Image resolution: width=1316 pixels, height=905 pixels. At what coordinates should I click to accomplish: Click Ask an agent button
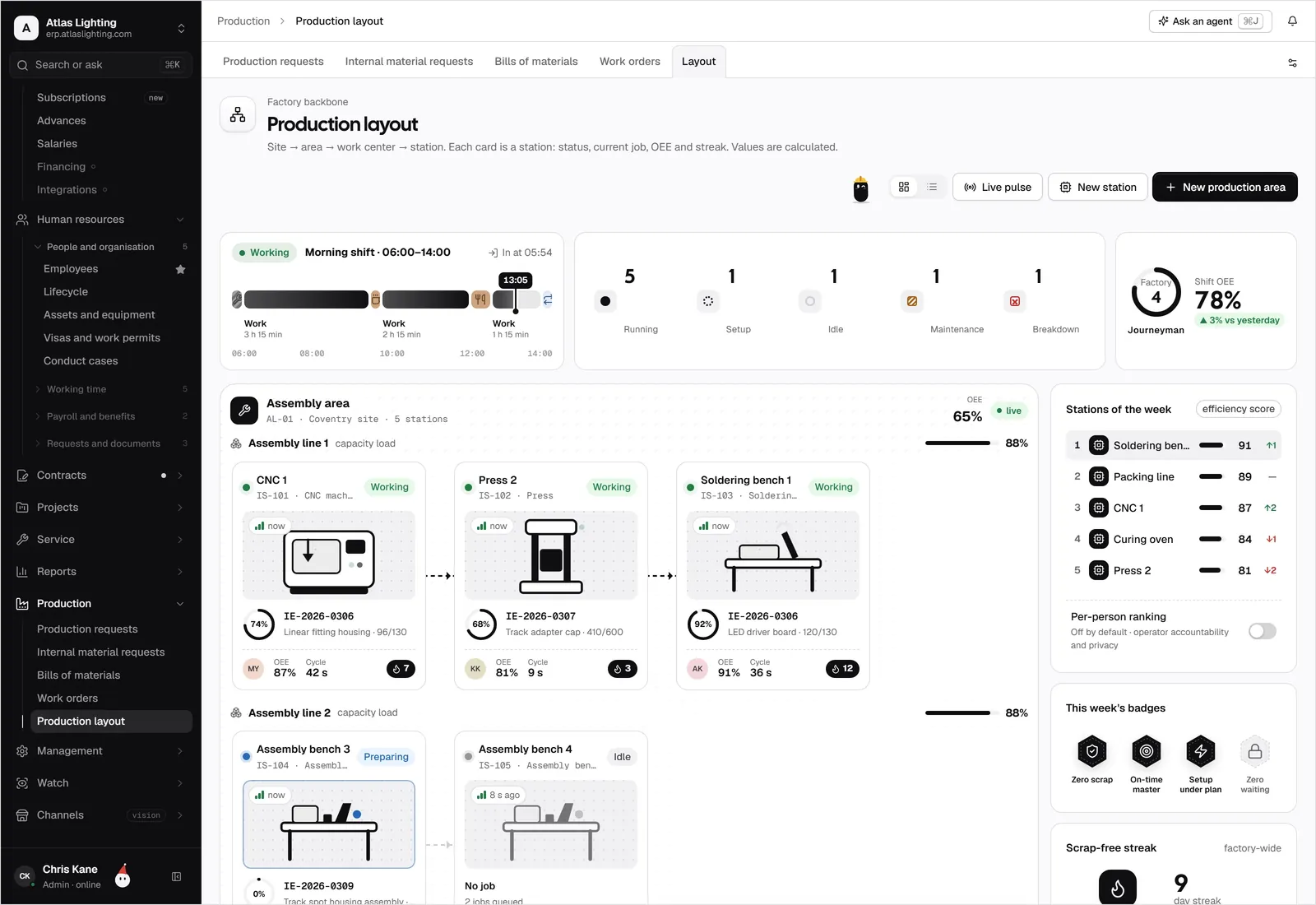click(x=1210, y=21)
